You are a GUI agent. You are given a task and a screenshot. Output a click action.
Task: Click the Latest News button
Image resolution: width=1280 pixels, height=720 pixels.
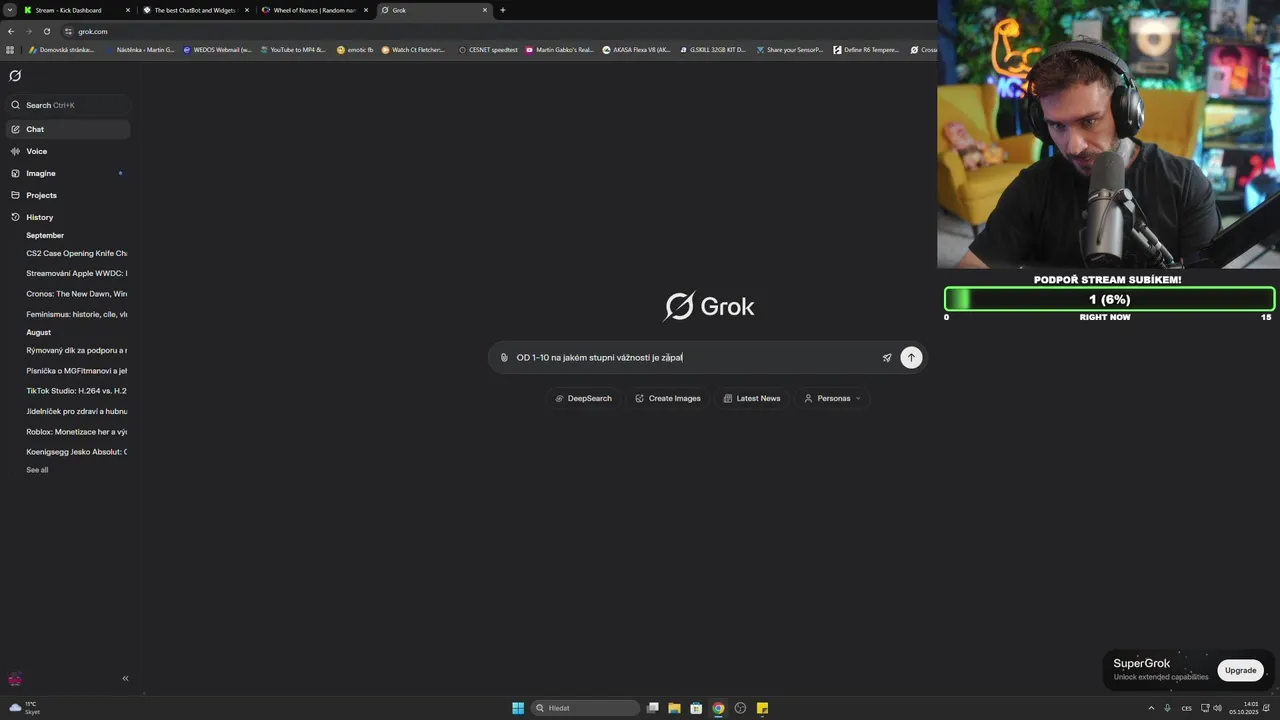pyautogui.click(x=752, y=398)
